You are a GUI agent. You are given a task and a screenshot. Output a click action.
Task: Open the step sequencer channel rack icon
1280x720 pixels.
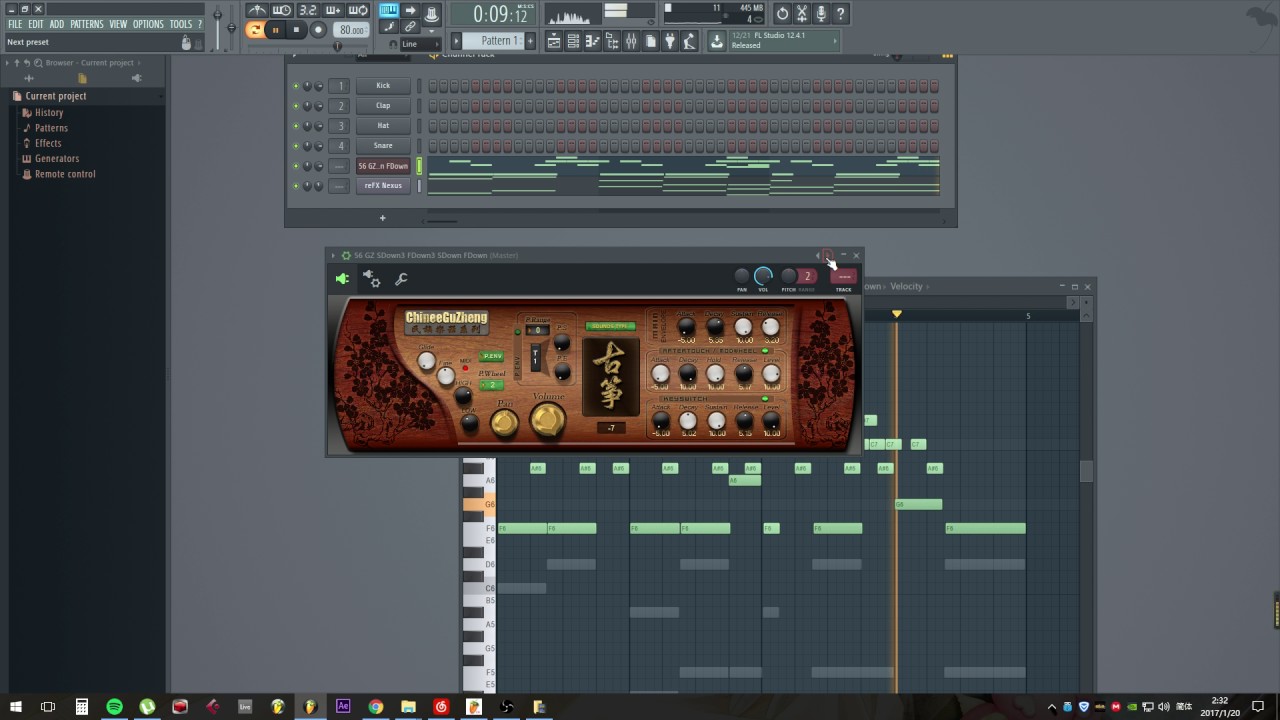[x=573, y=41]
